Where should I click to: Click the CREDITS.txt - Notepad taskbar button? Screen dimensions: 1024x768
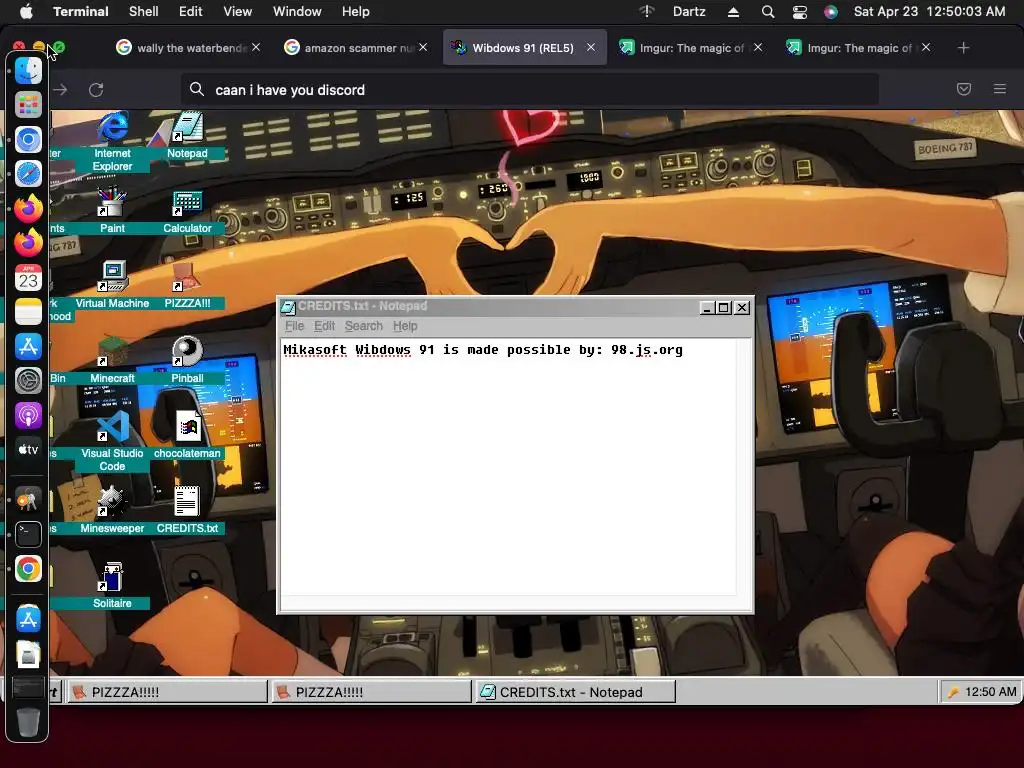[x=575, y=692]
